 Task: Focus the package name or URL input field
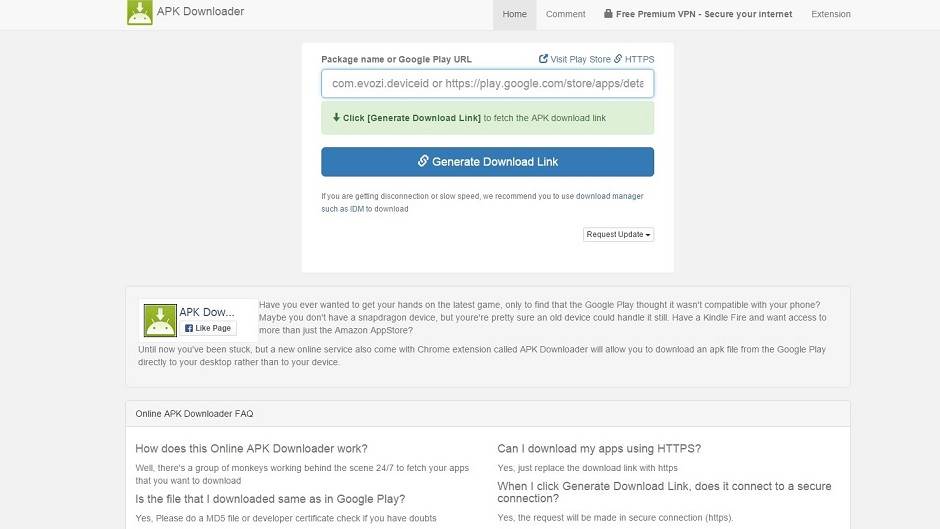pos(487,84)
